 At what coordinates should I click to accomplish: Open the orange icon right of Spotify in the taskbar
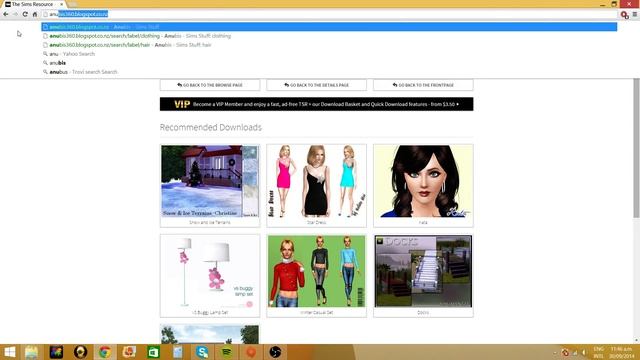pos(251,352)
